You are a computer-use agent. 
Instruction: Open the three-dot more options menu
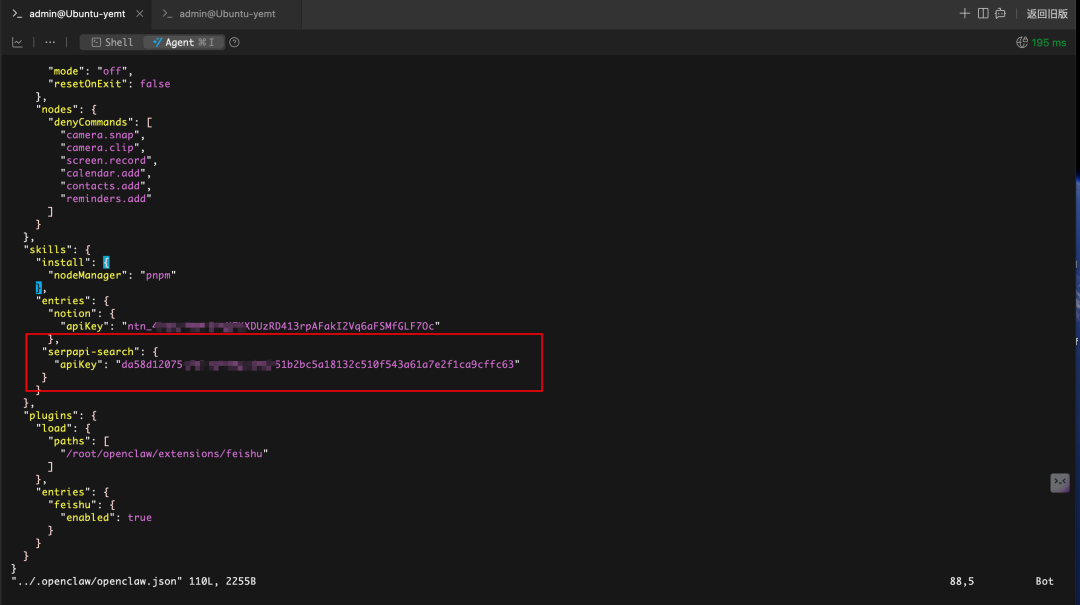[50, 43]
